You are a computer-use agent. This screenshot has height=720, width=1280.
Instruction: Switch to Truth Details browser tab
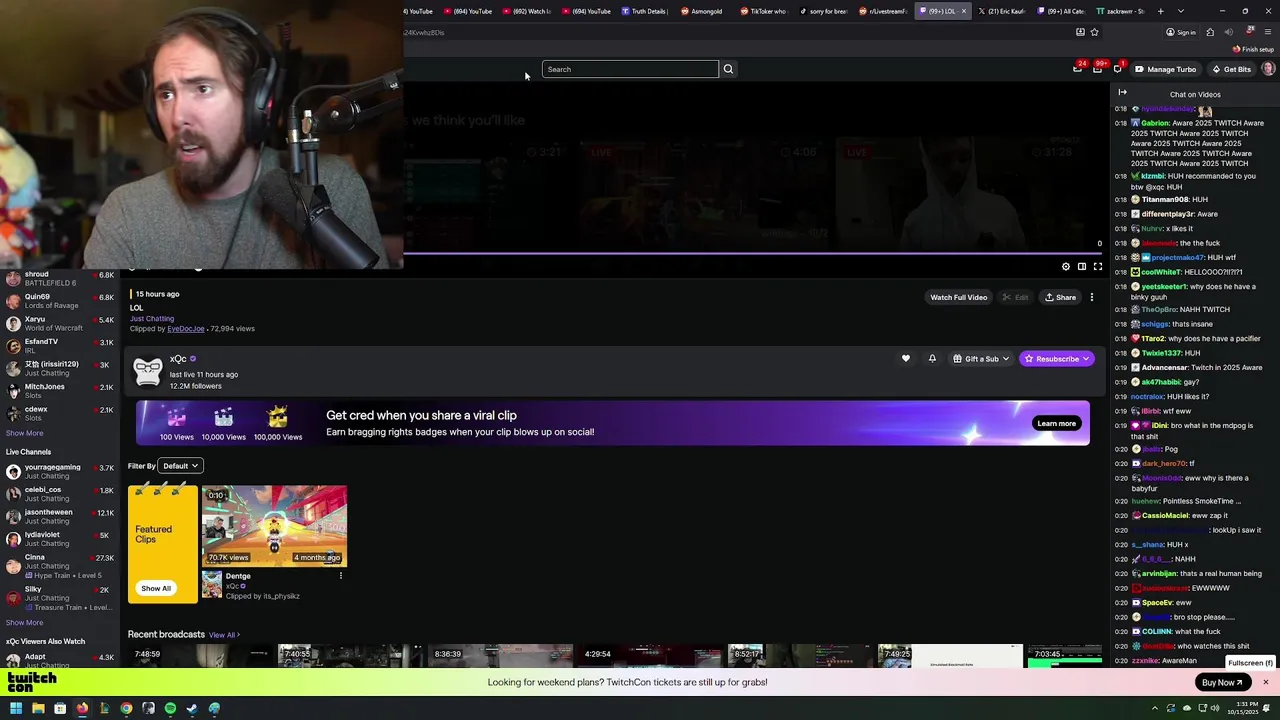point(645,11)
